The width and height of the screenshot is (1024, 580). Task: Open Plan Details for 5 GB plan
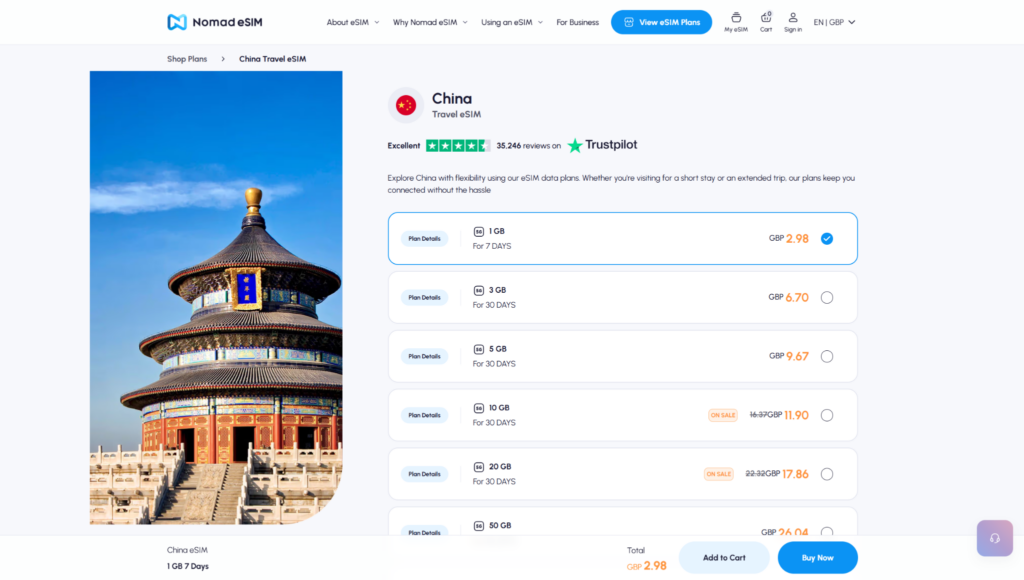[424, 356]
